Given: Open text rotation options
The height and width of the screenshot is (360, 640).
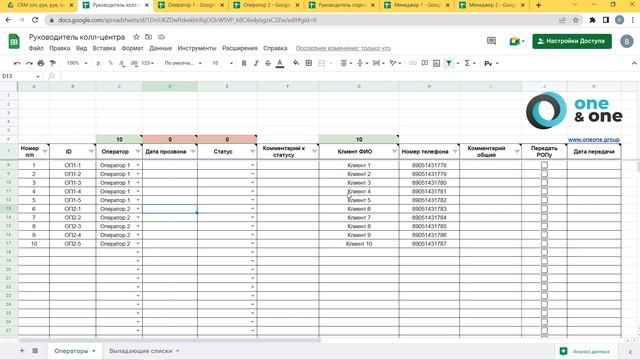Looking at the screenshot, I should pos(395,63).
